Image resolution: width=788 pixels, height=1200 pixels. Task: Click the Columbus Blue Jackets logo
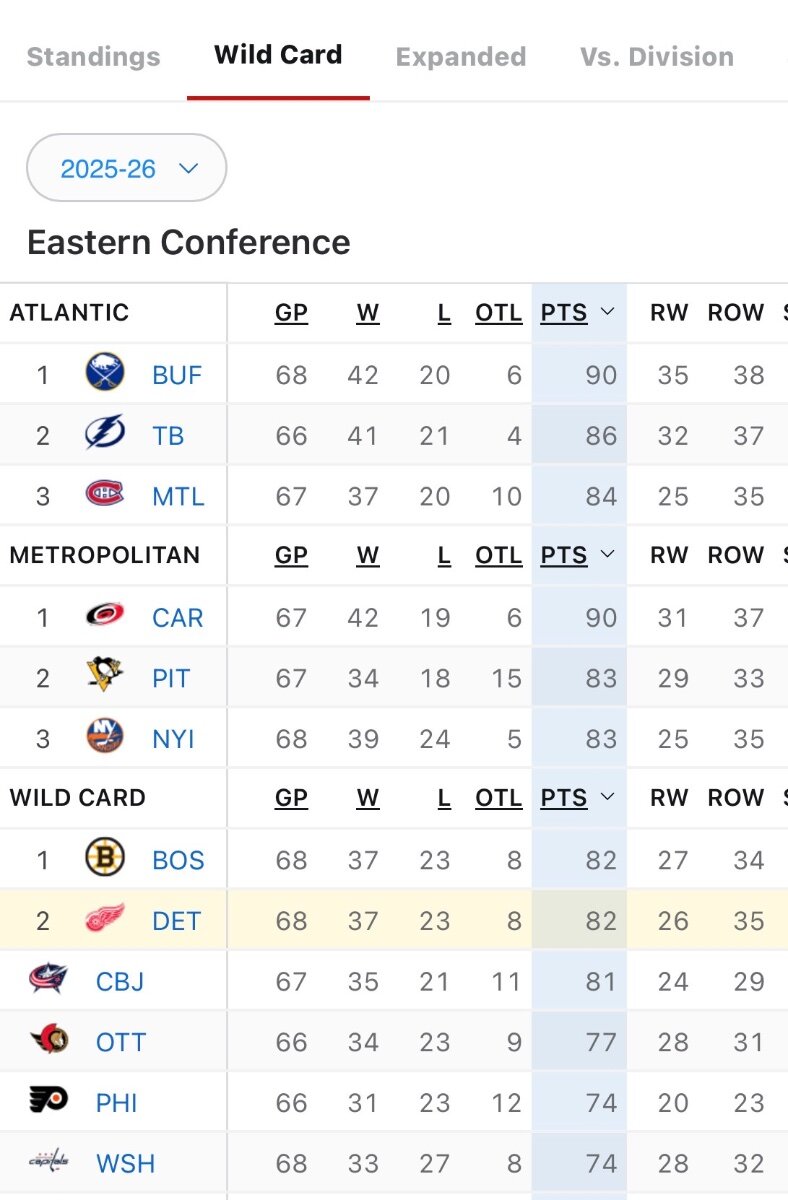48,980
